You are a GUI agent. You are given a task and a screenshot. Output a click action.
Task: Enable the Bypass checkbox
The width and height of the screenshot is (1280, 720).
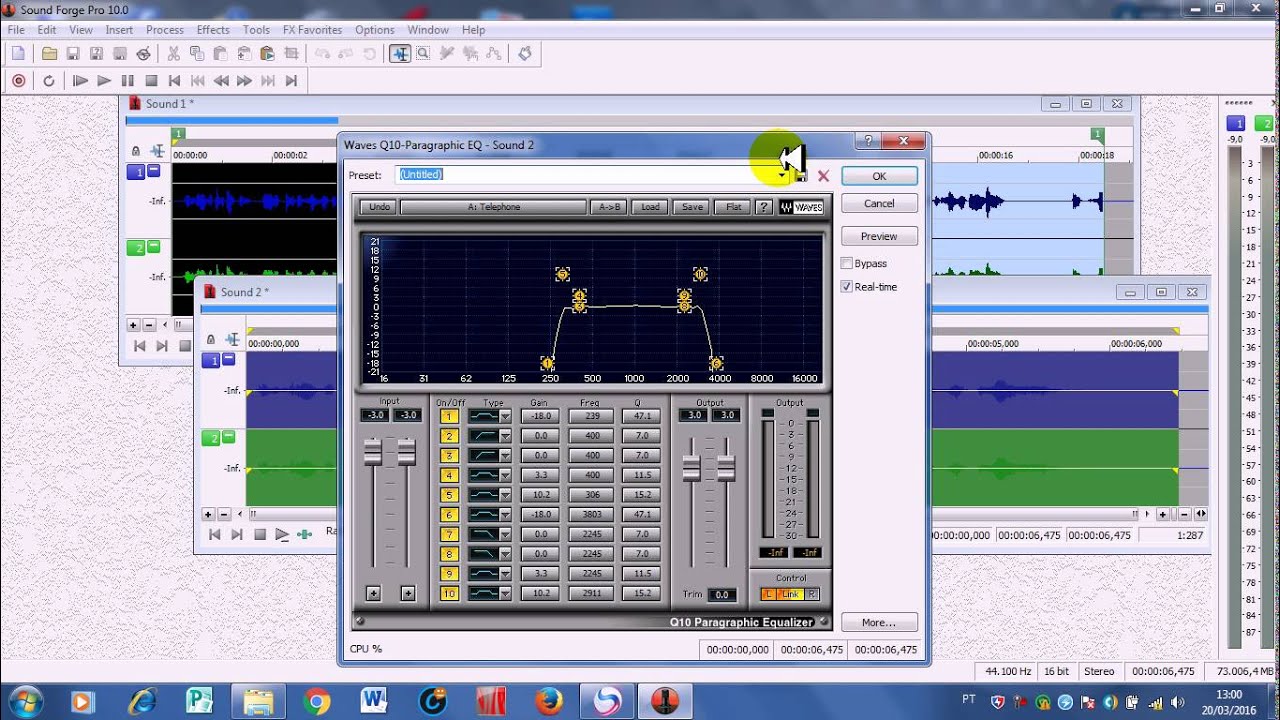click(847, 263)
